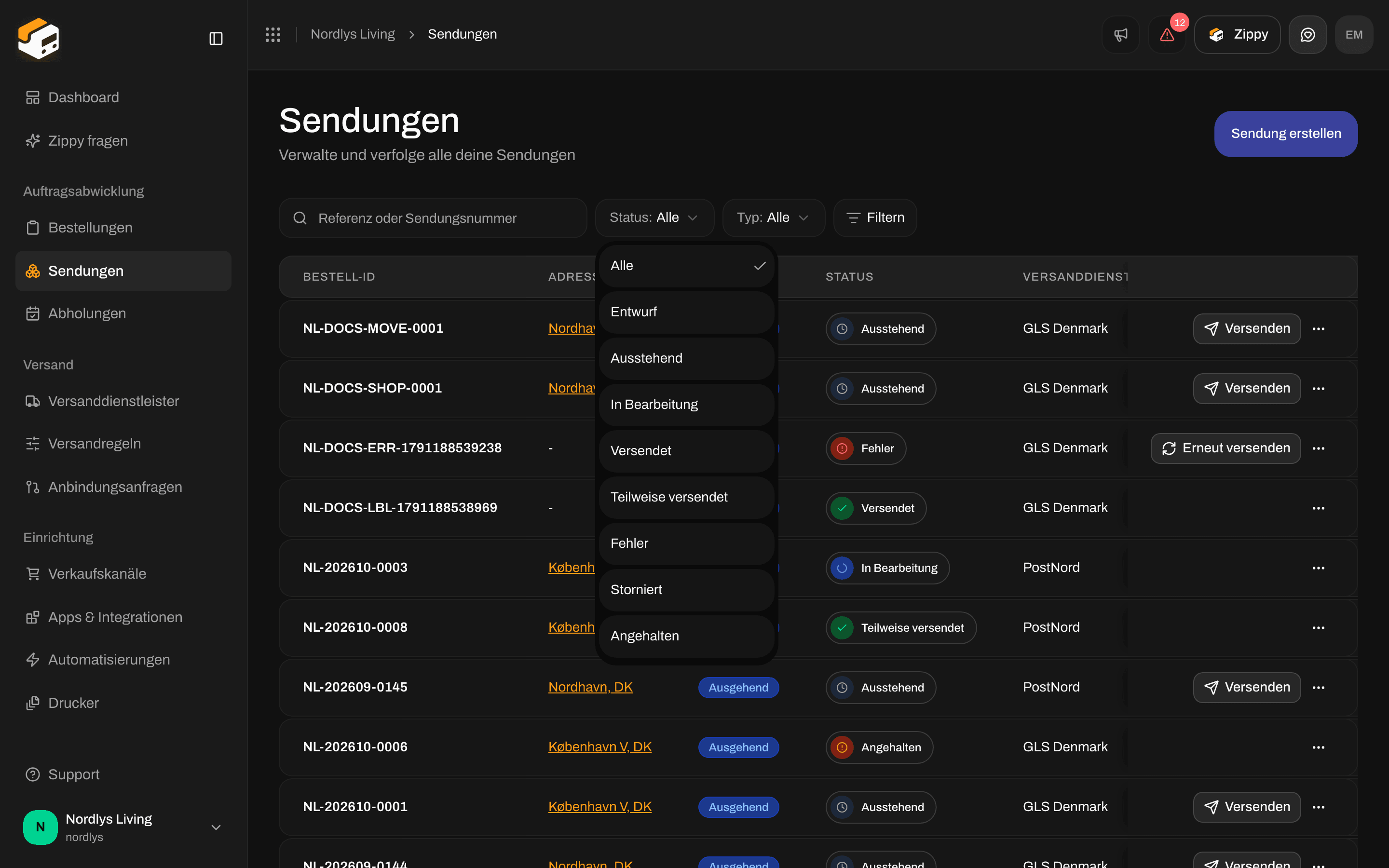Select In Bearbeitung status option in dropdown
The image size is (1389, 868).
pos(686,405)
